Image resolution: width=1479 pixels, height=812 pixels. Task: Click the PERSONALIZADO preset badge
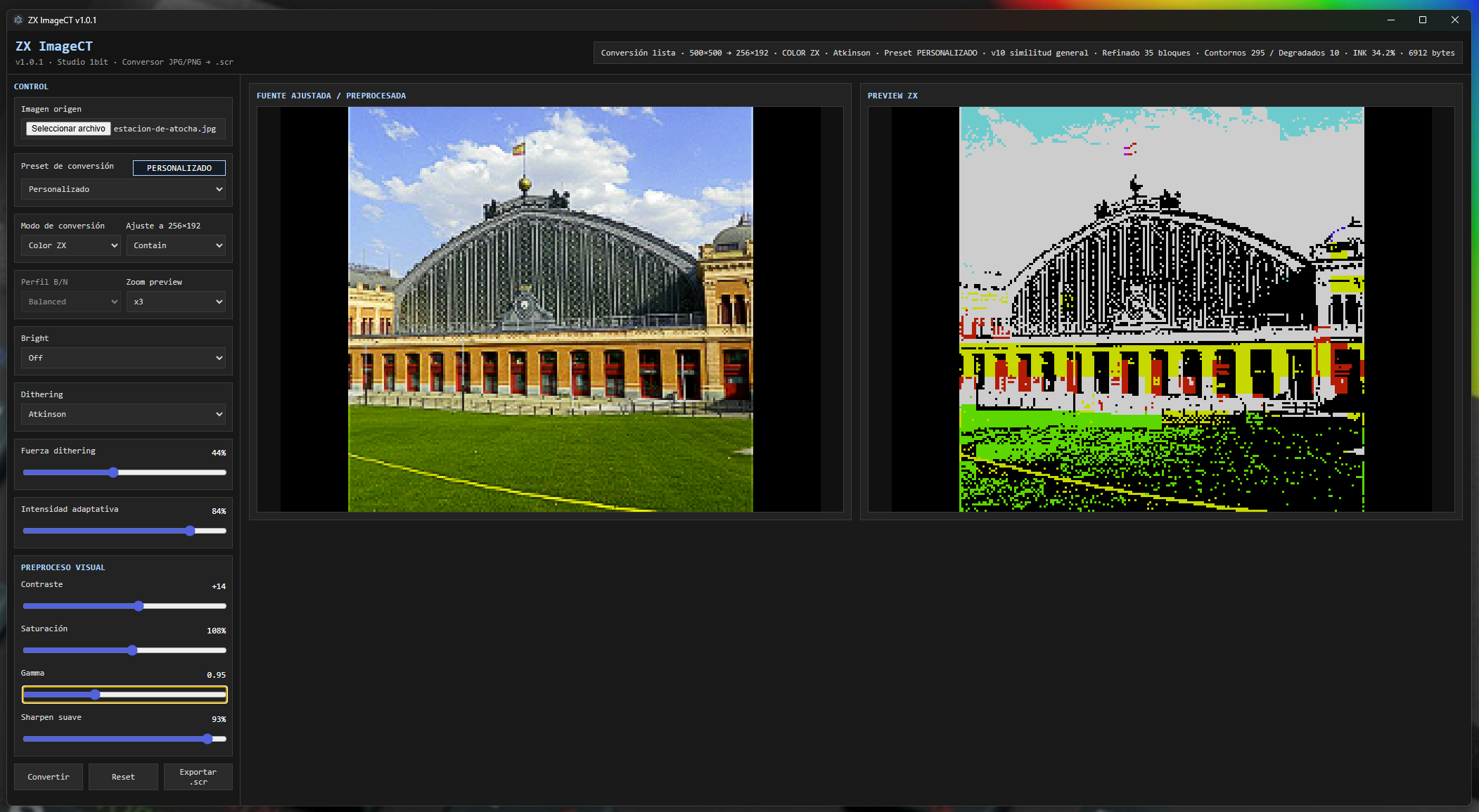pos(179,168)
